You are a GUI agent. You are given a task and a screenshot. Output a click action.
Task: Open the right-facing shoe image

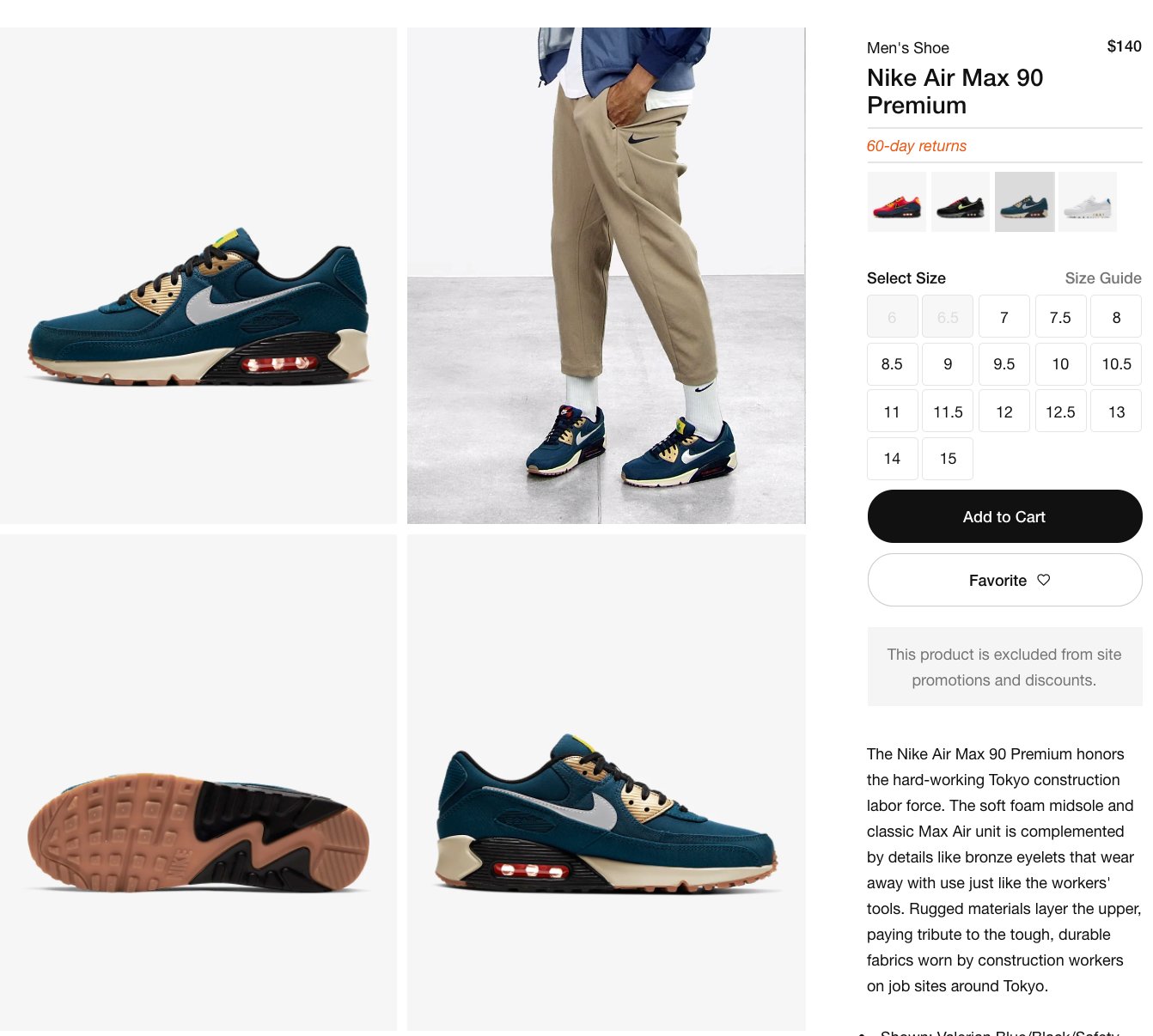click(x=606, y=783)
